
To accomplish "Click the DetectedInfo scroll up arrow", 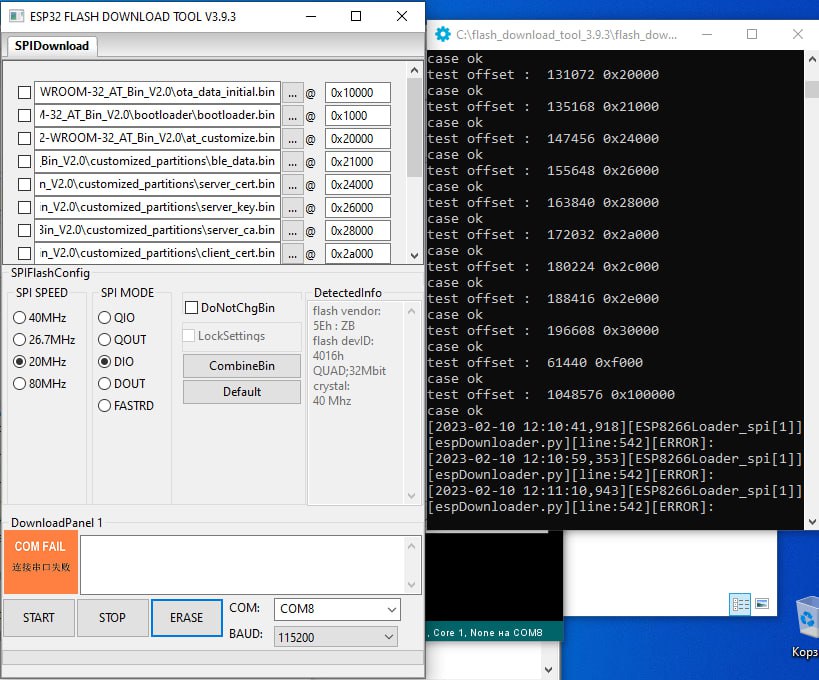I will [411, 311].
